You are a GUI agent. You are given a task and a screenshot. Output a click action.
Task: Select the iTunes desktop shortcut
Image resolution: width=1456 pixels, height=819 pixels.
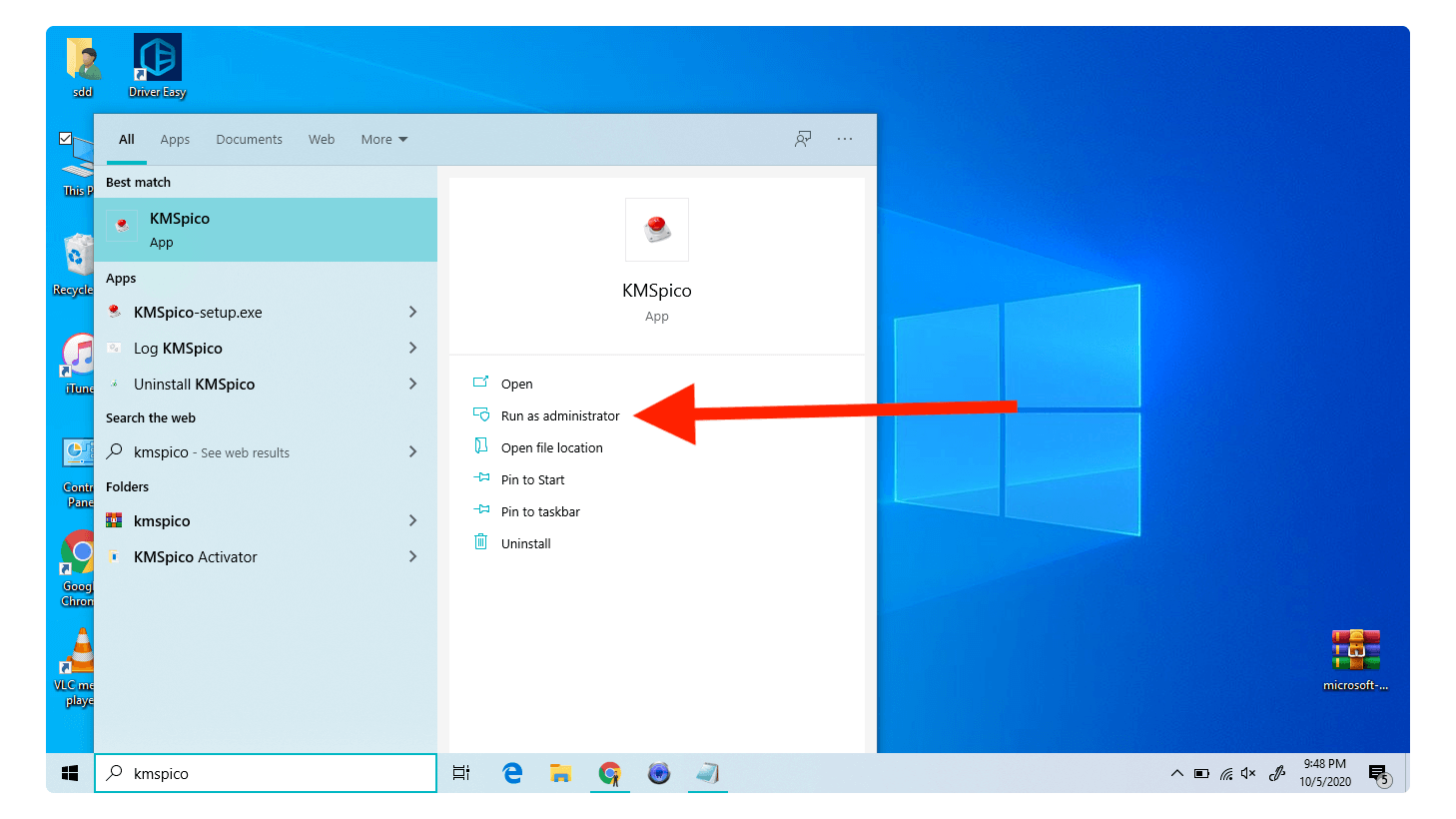coord(78,364)
